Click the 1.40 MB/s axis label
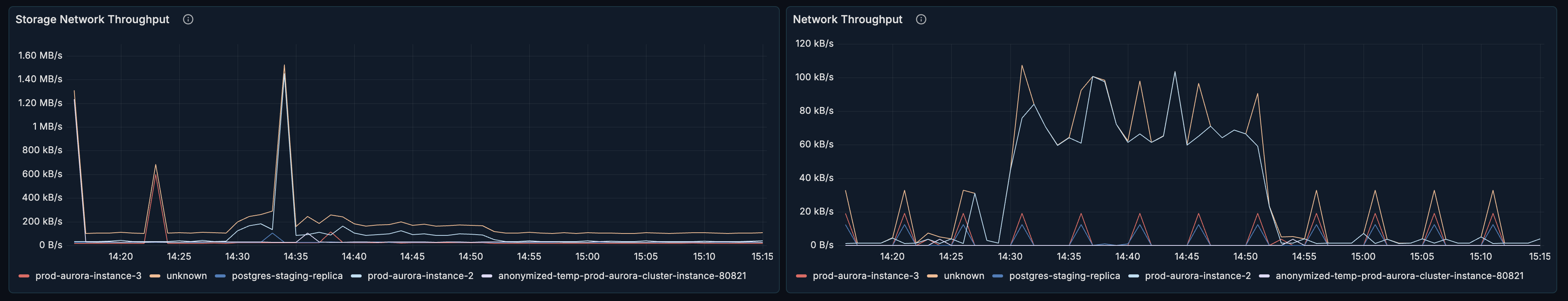This screenshot has height=301, width=1568. click(40, 79)
